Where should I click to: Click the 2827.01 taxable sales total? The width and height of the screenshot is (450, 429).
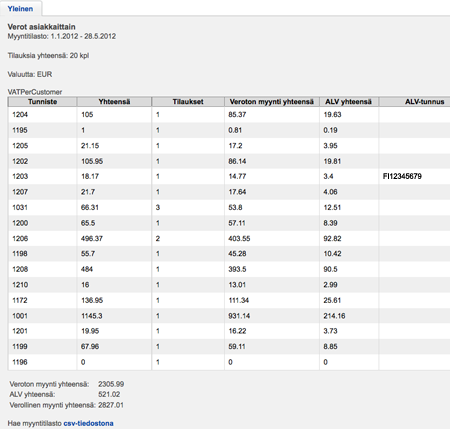pos(111,405)
